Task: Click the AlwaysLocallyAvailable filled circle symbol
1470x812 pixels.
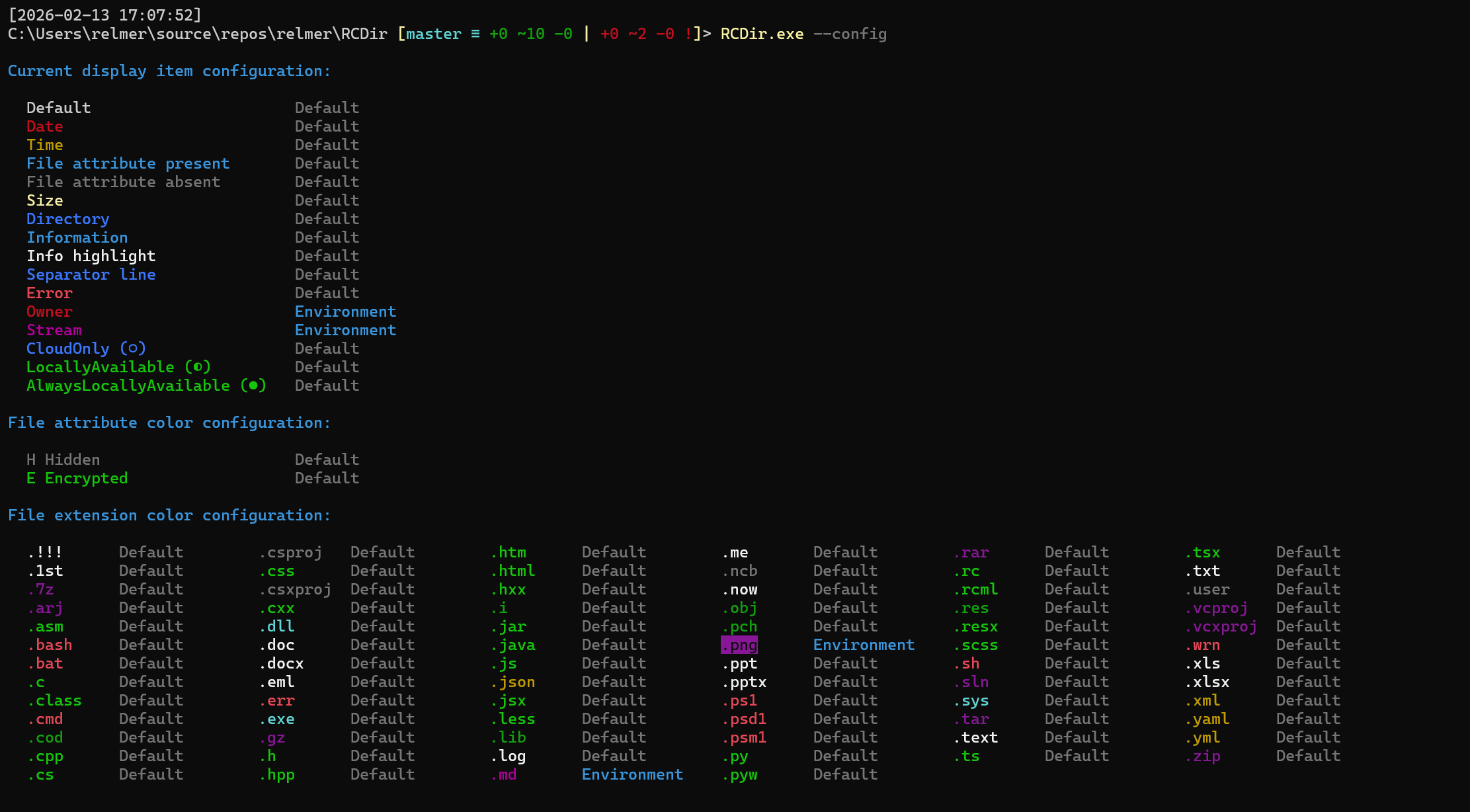Action: pos(253,386)
